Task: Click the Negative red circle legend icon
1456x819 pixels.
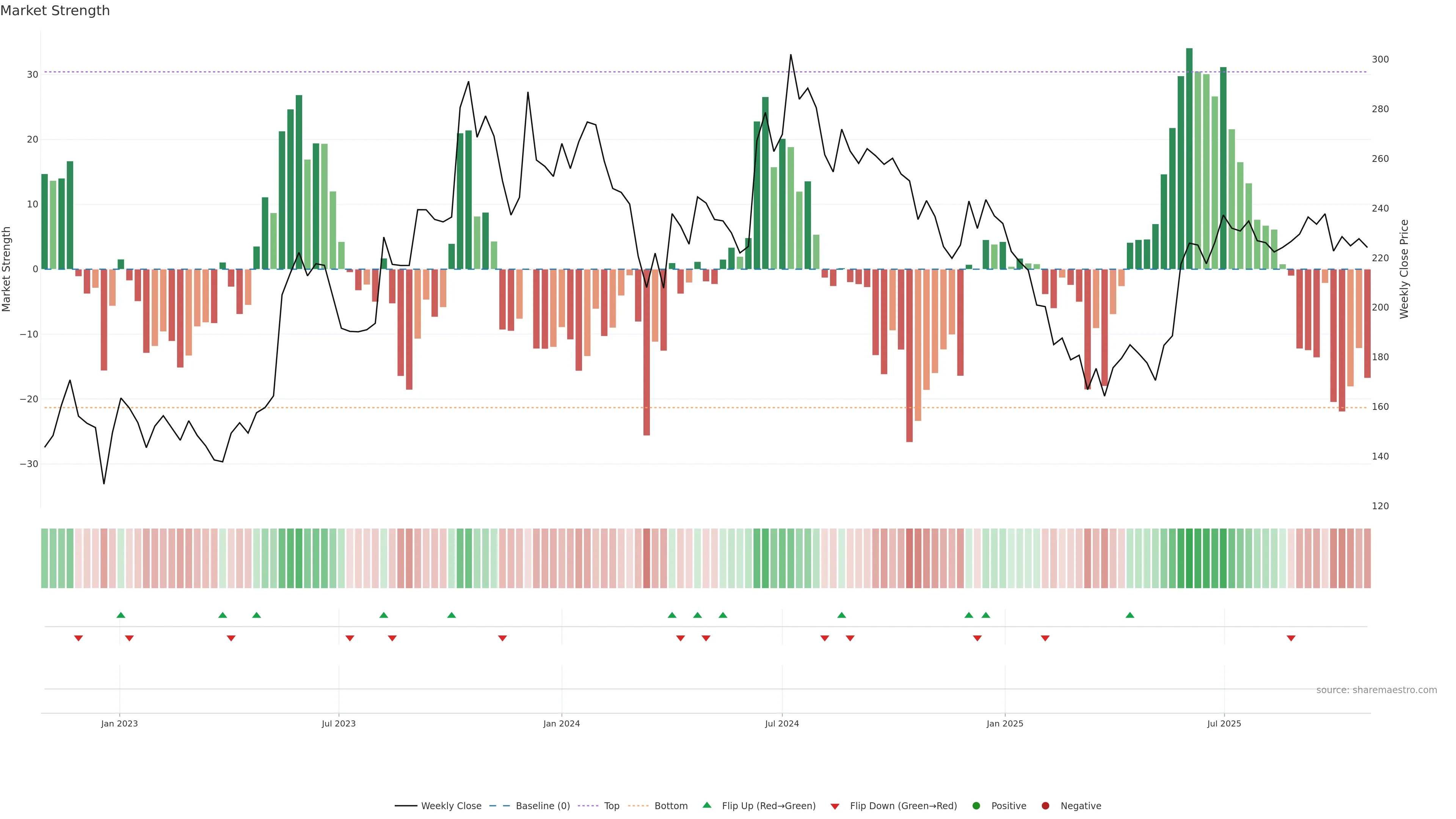Action: [1045, 805]
